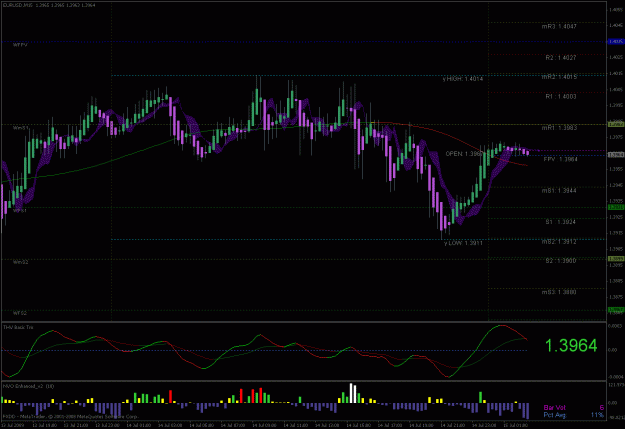This screenshot has width=625, height=429.
Task: Click the 14 Jul 15:00 time label
Action: pos(358,425)
